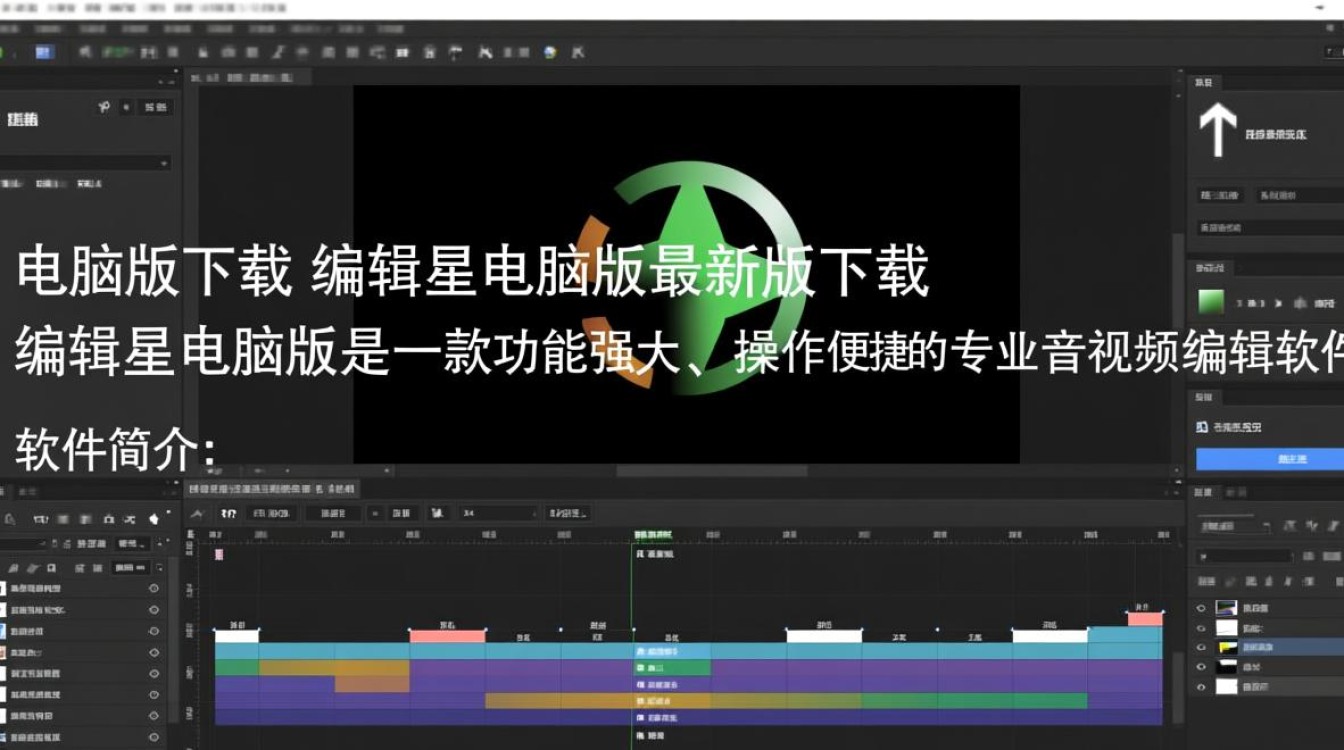The image size is (1344, 750).
Task: Click the hand tool icon in the left toolbar
Action: tap(154, 519)
